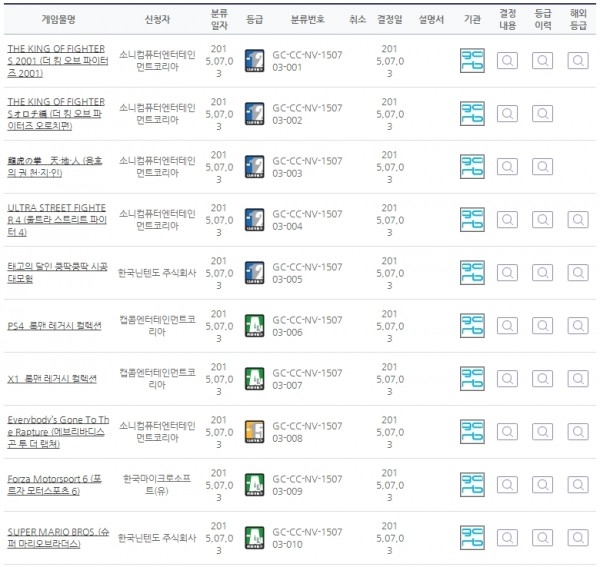Open overseas rating for Everybody's Gone To The Rapture
Viewport: 600px width, 567px height.
pos(577,431)
